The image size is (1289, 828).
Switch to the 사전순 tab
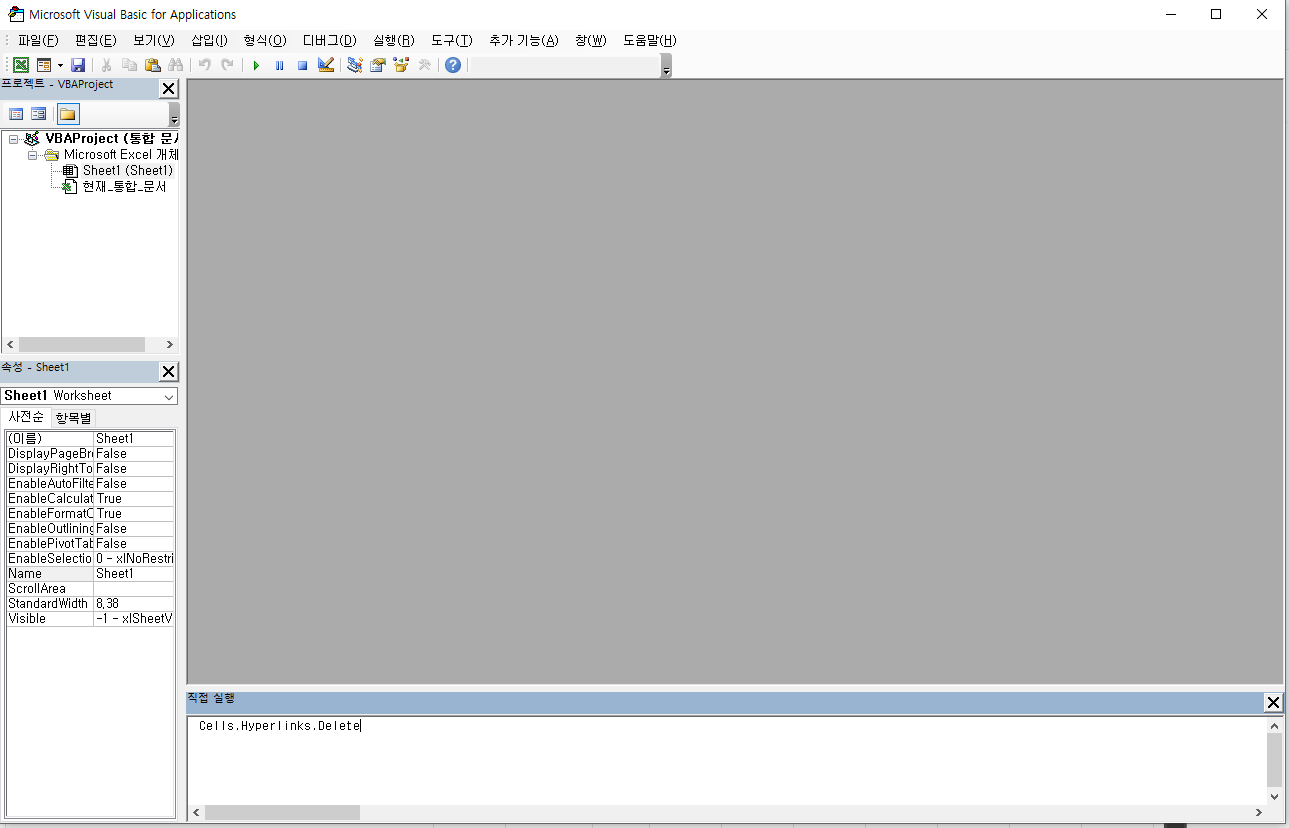(x=26, y=417)
